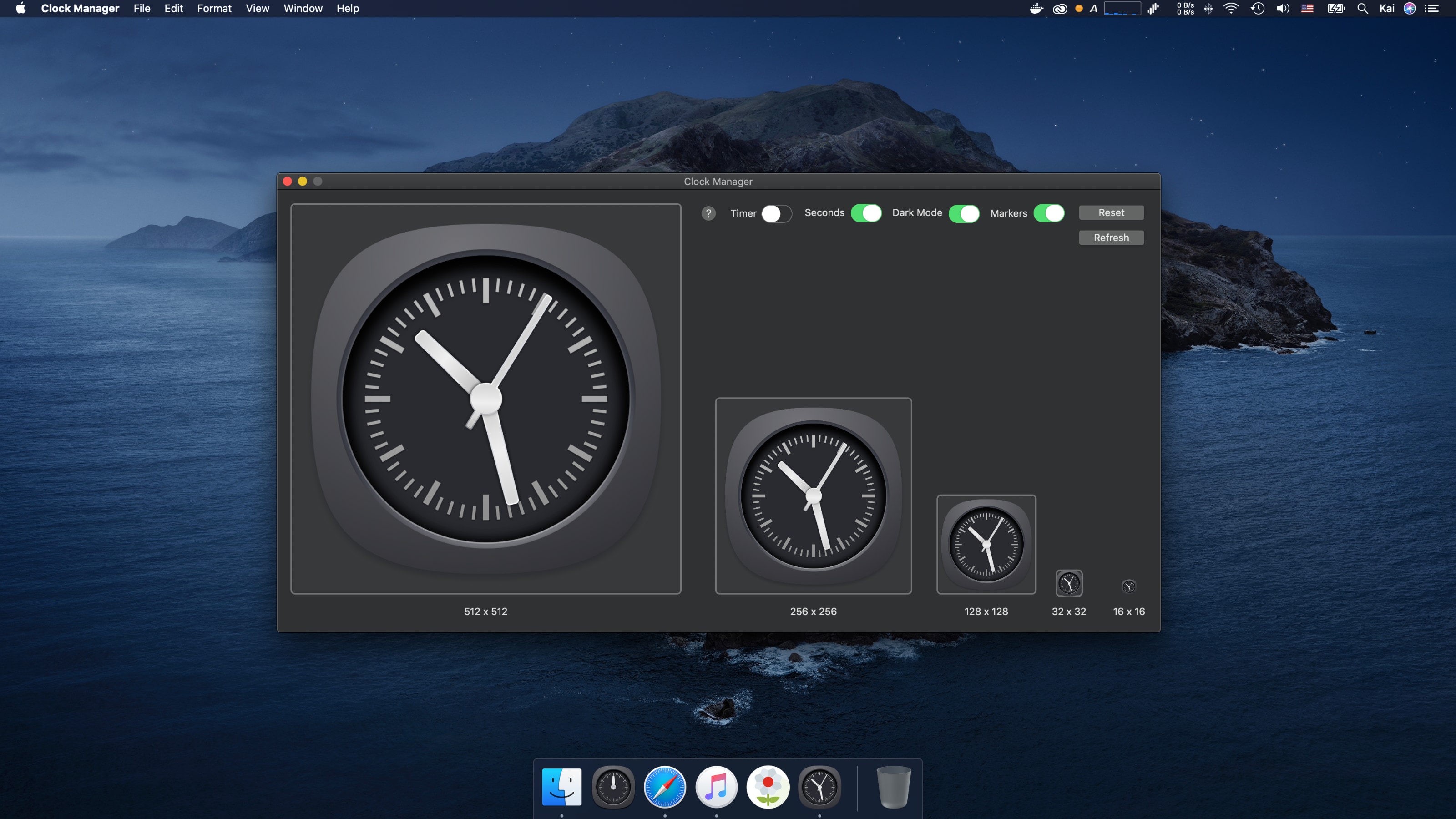Click the Reset button
The height and width of the screenshot is (819, 1456).
(x=1111, y=212)
